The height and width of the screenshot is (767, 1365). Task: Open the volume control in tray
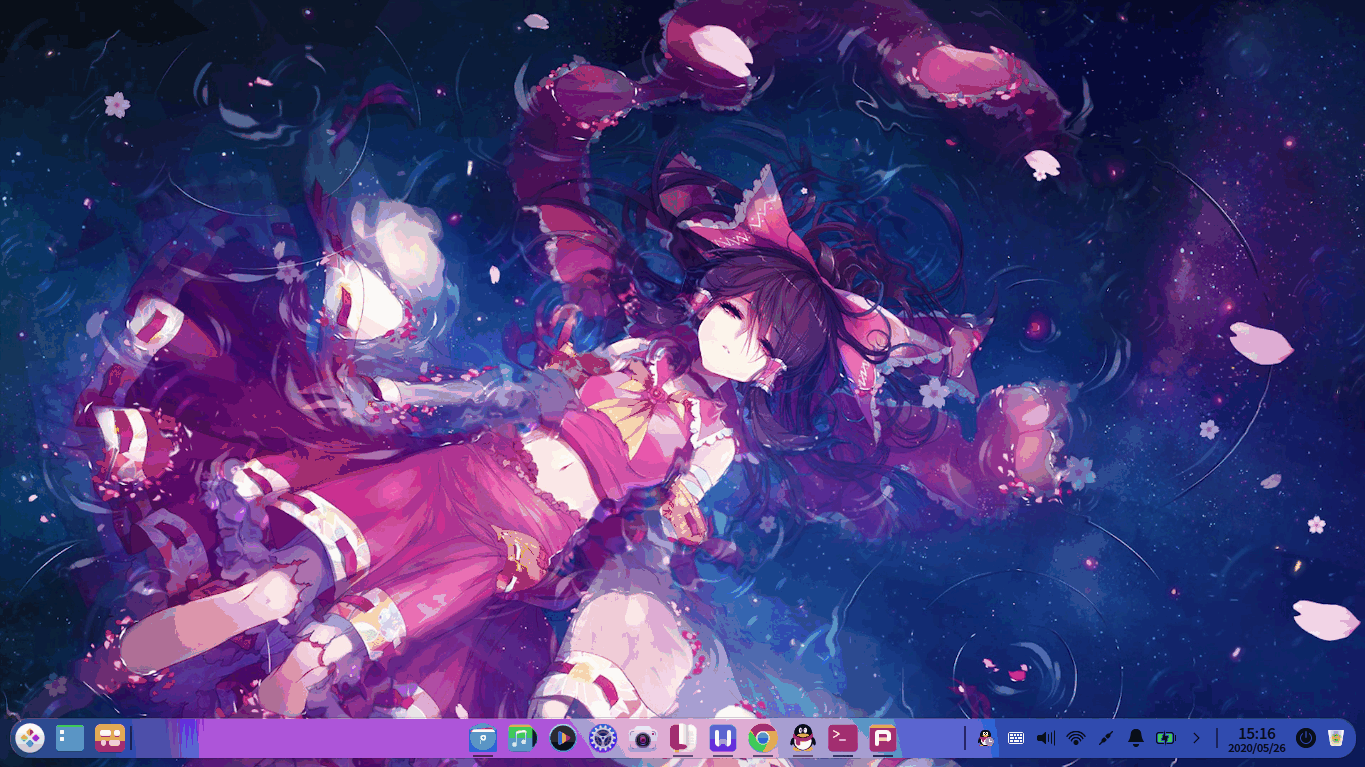[x=1046, y=738]
